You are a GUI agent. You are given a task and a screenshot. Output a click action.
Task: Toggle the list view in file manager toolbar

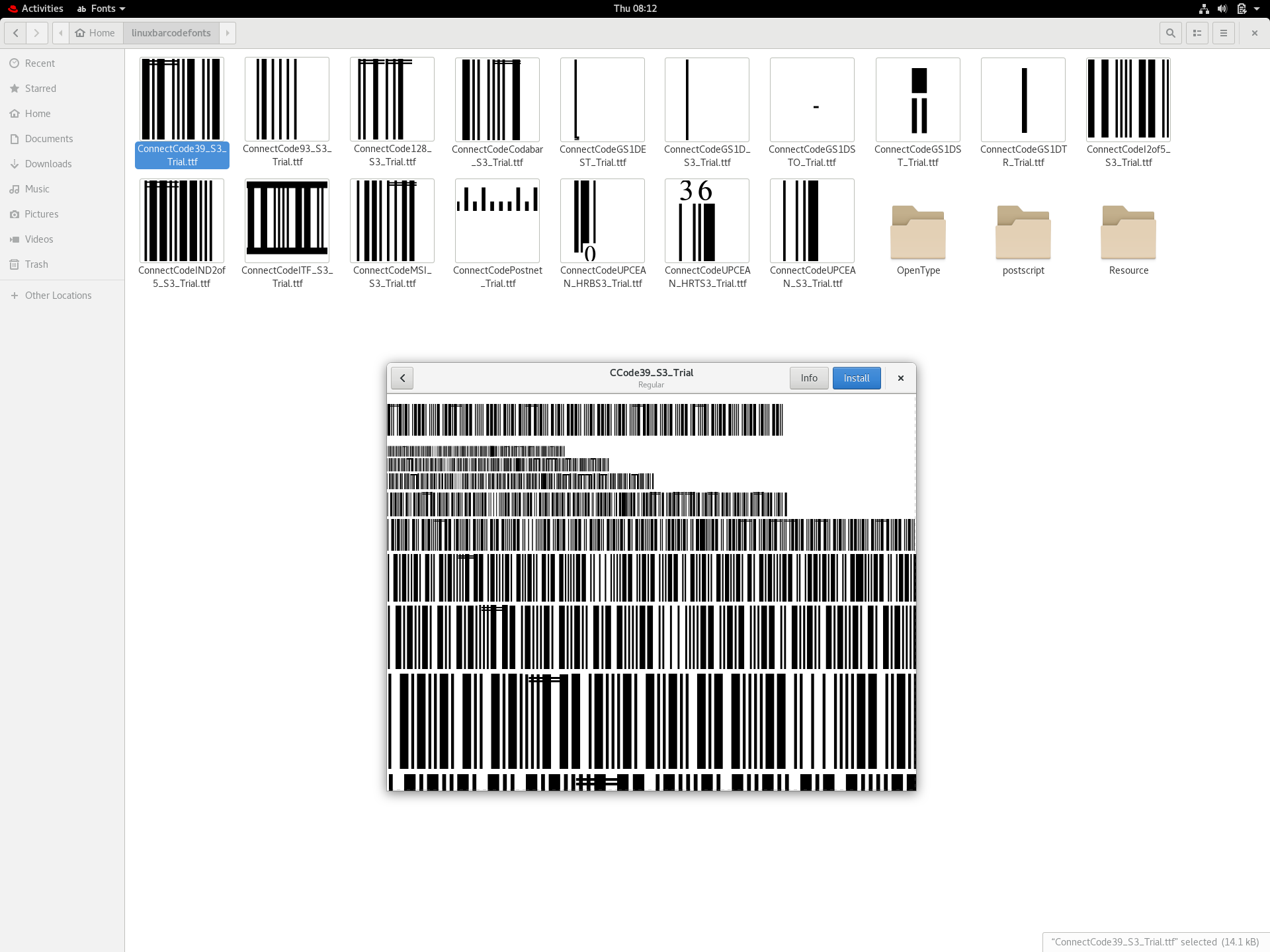click(1197, 33)
